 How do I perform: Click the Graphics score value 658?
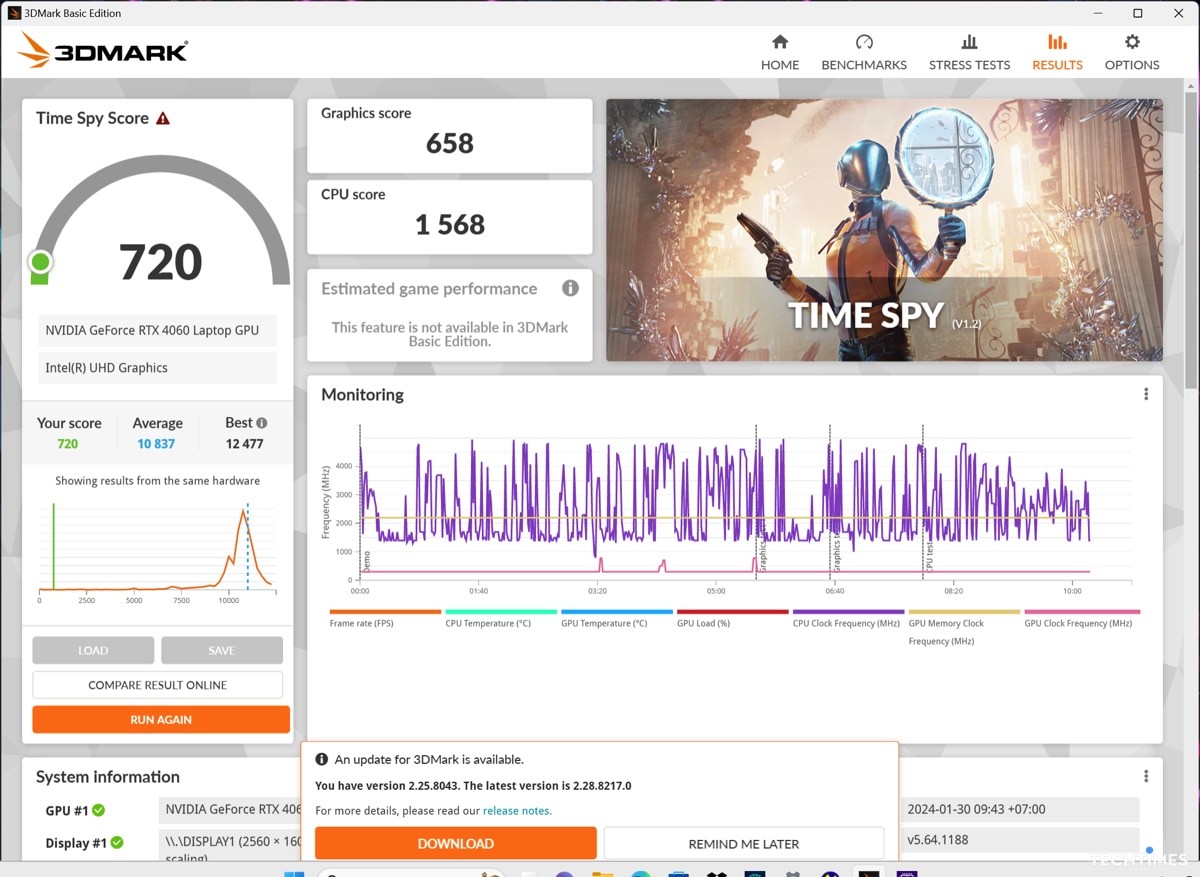coord(450,143)
